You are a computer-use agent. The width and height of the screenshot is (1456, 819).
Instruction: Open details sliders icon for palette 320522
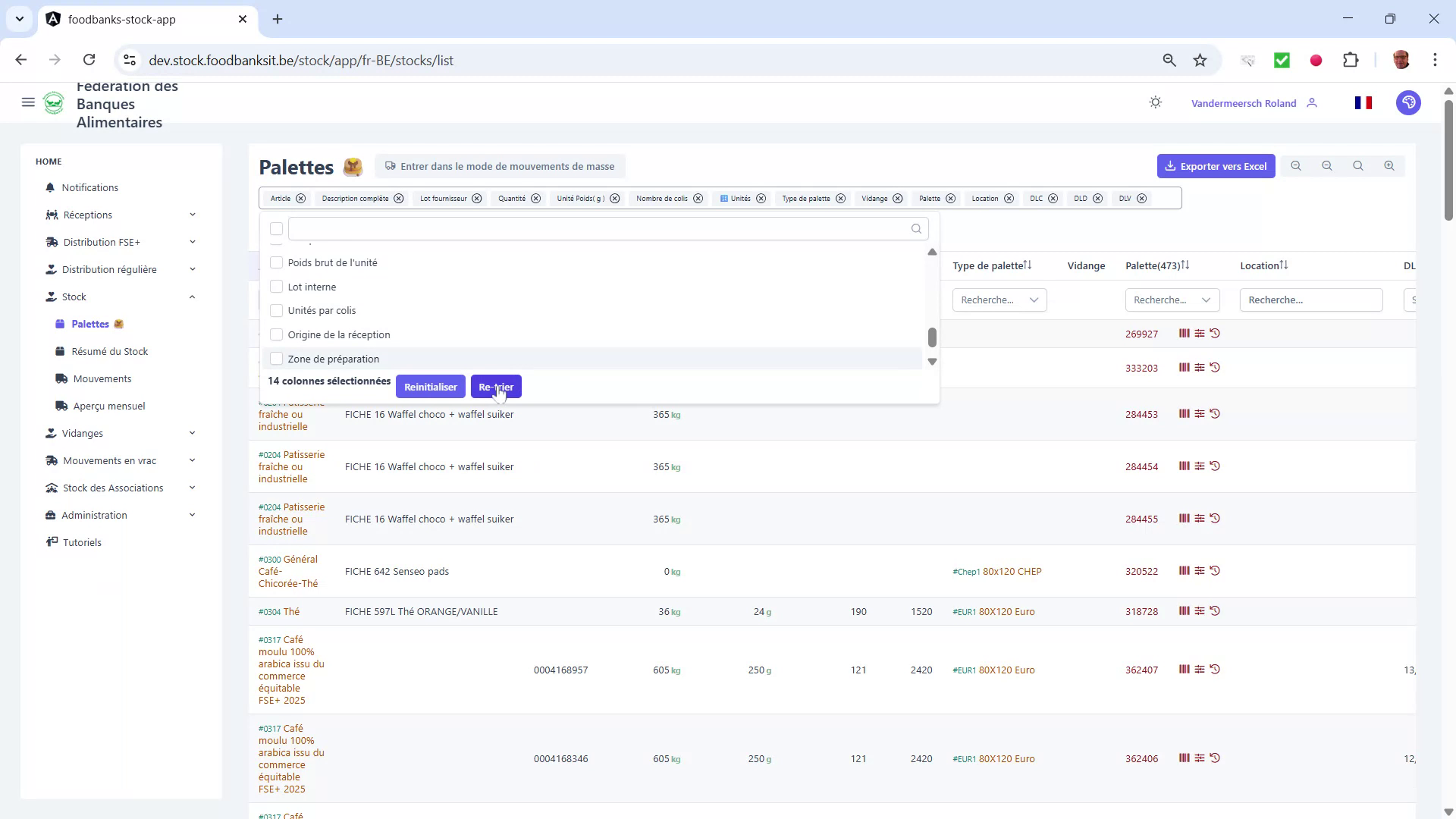tap(1200, 571)
